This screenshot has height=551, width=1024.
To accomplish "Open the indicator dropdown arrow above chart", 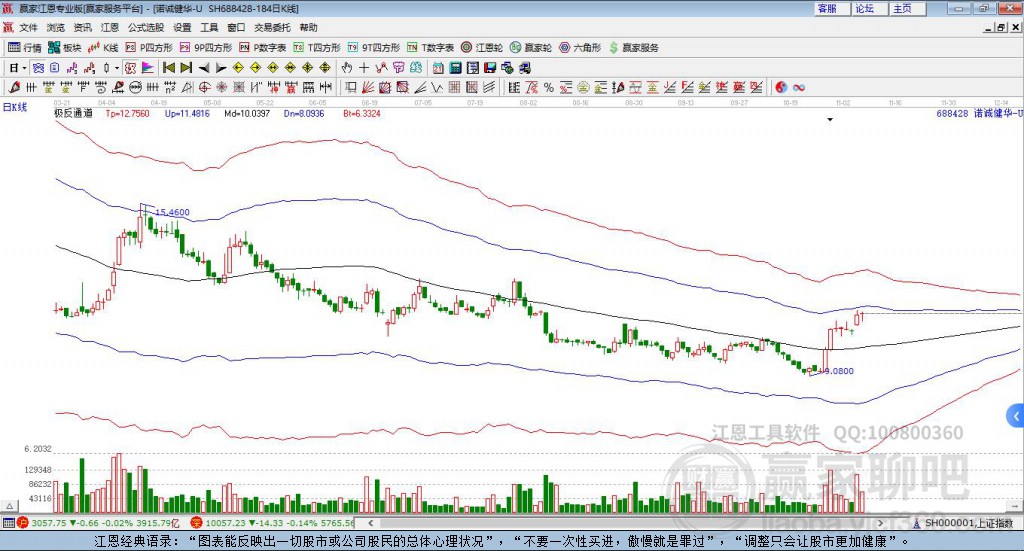I will [x=830, y=120].
